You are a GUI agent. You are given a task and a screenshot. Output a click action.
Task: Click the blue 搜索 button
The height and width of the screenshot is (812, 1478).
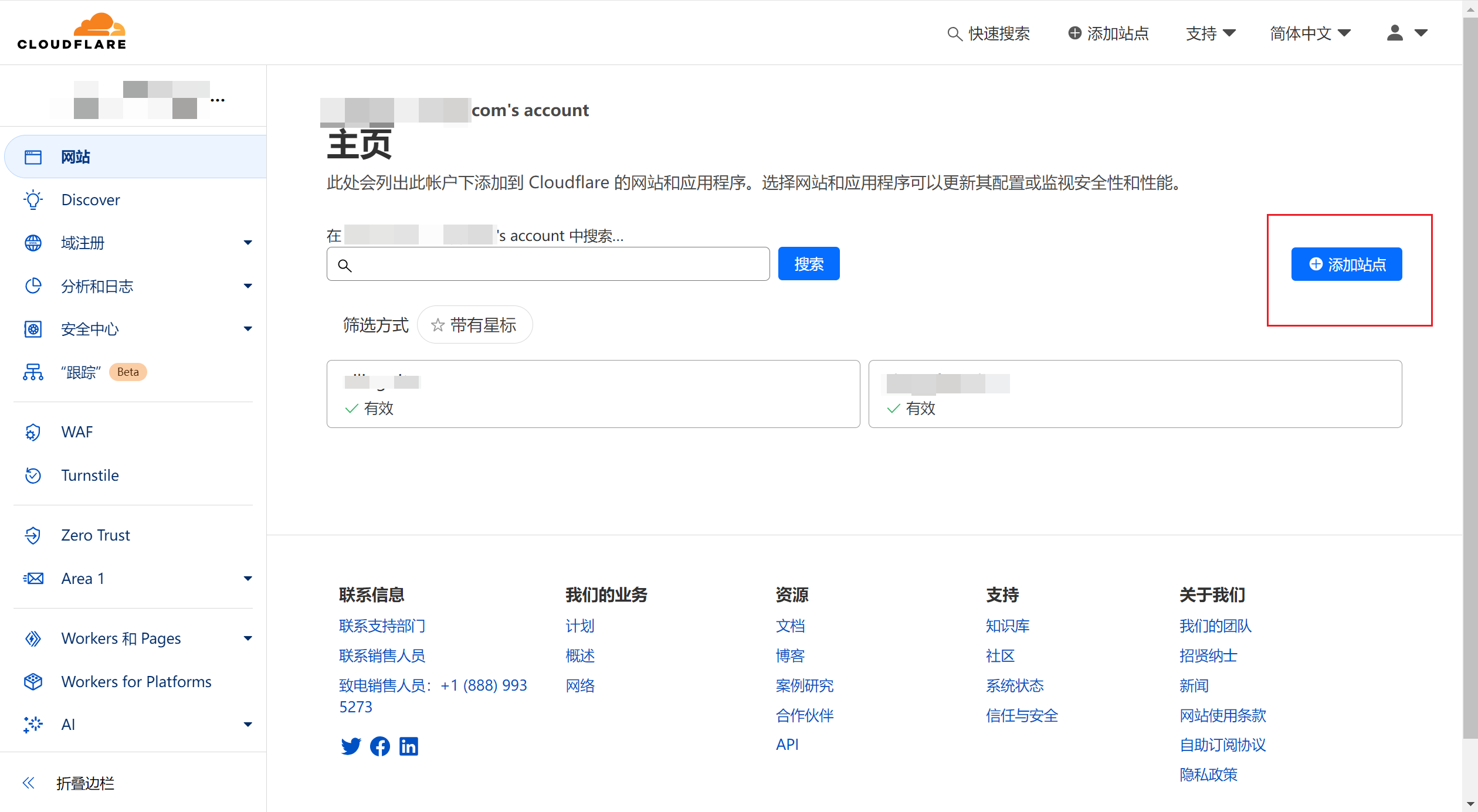pyautogui.click(x=809, y=264)
